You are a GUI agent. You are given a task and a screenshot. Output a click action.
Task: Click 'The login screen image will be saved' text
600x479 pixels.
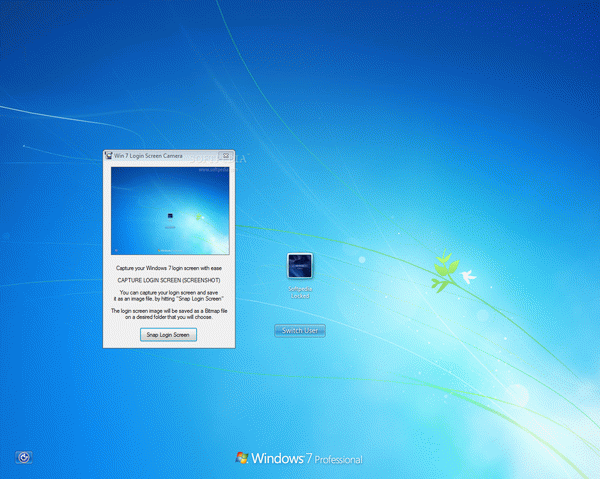tap(169, 314)
